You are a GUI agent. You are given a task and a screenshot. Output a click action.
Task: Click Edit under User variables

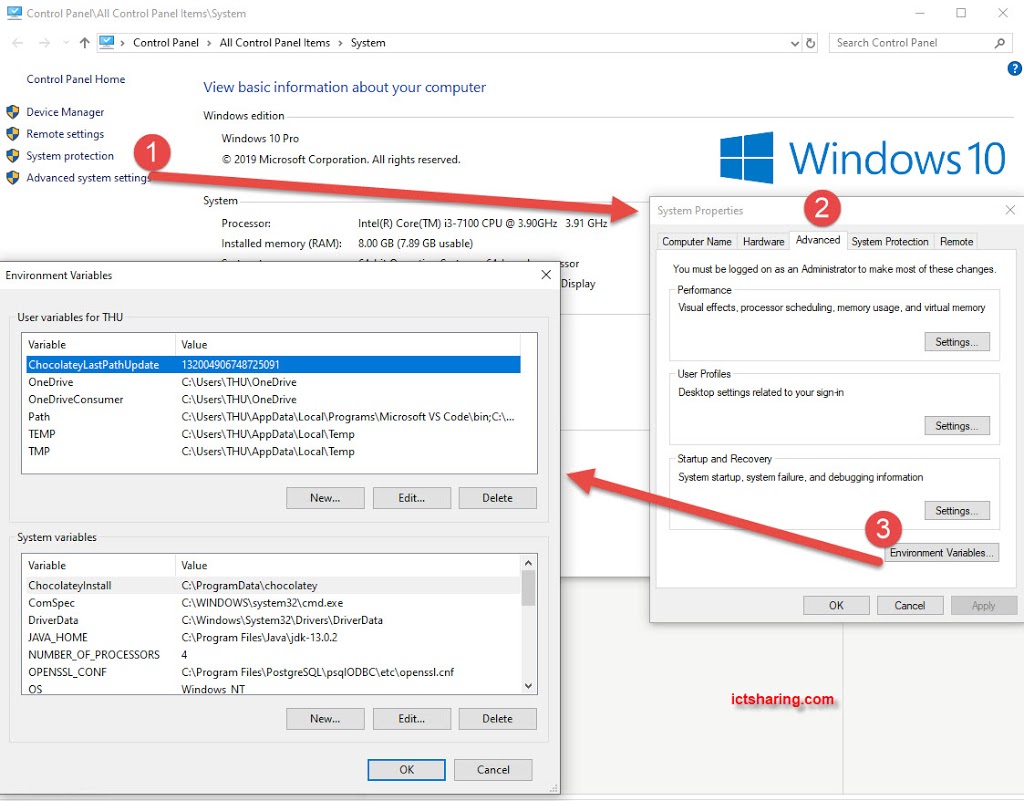[411, 497]
